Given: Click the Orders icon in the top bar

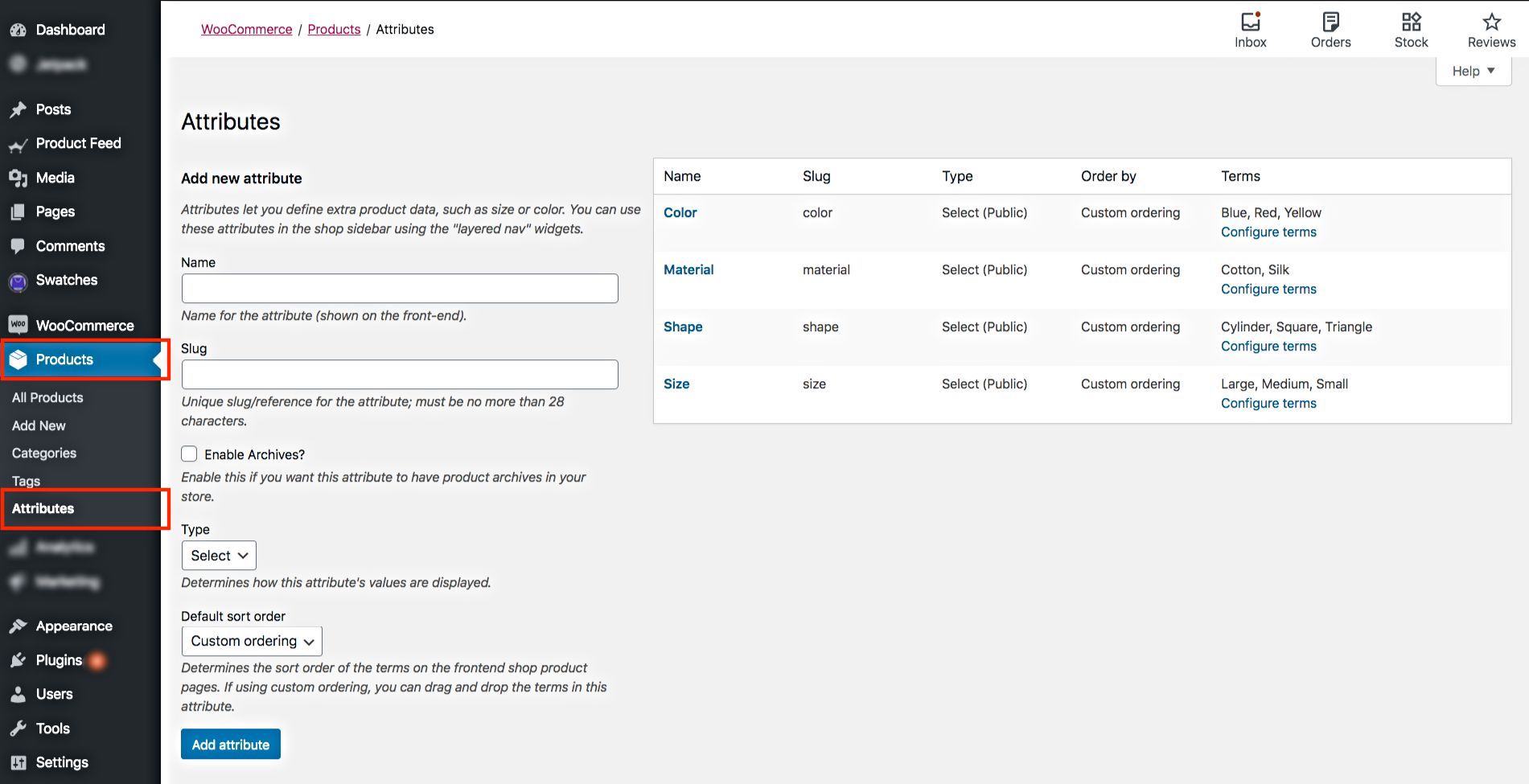Looking at the screenshot, I should [1330, 22].
